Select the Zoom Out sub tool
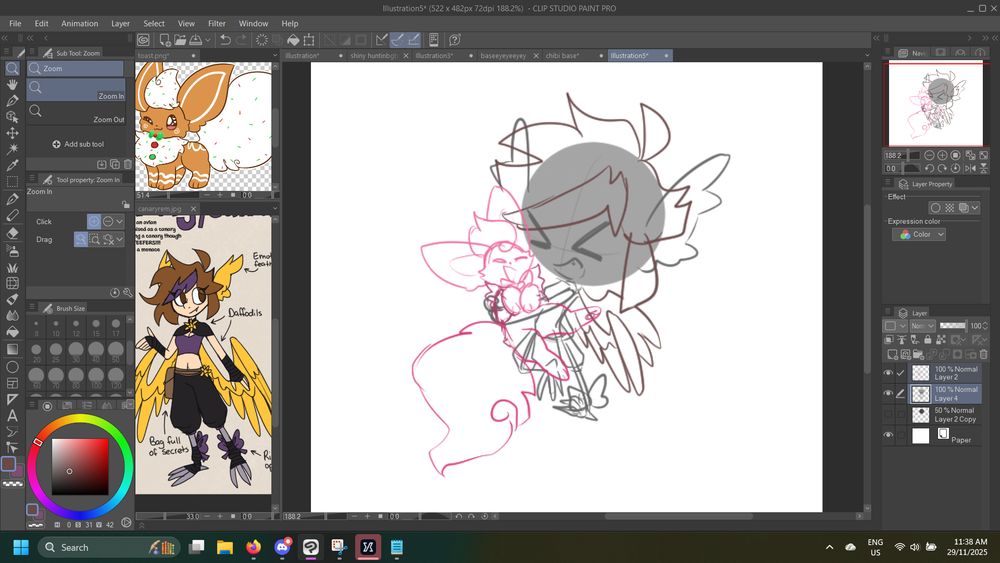The width and height of the screenshot is (1000, 563). (76, 113)
